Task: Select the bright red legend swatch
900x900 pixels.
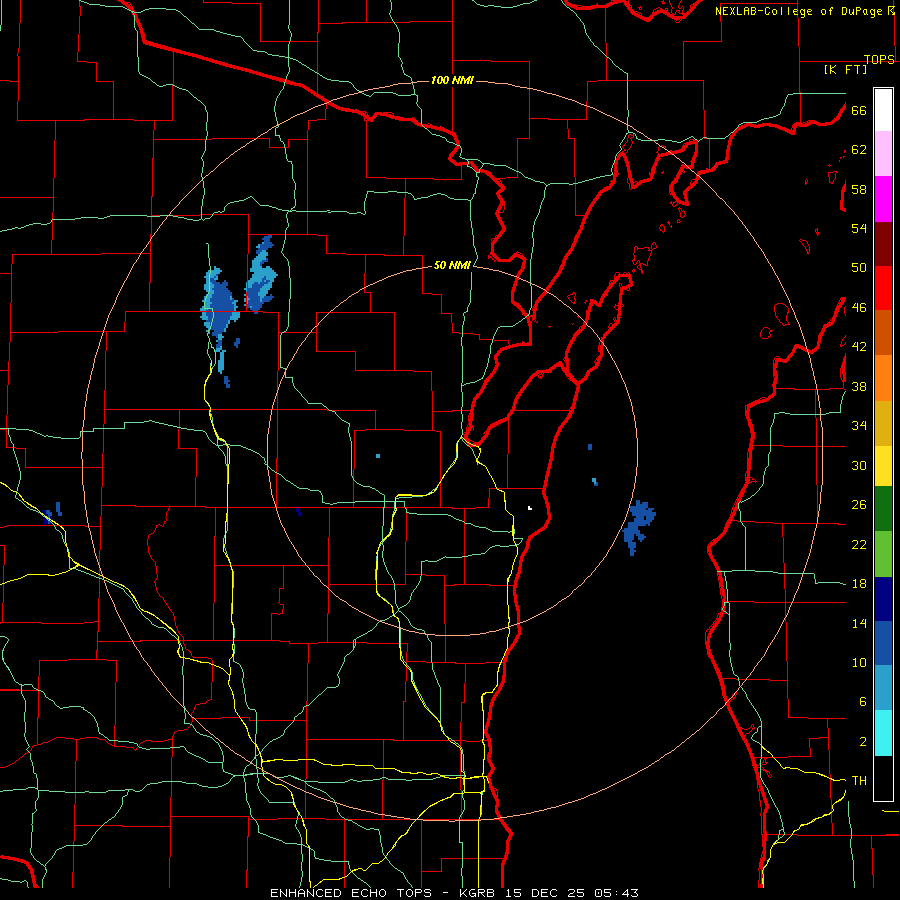Action: (883, 288)
